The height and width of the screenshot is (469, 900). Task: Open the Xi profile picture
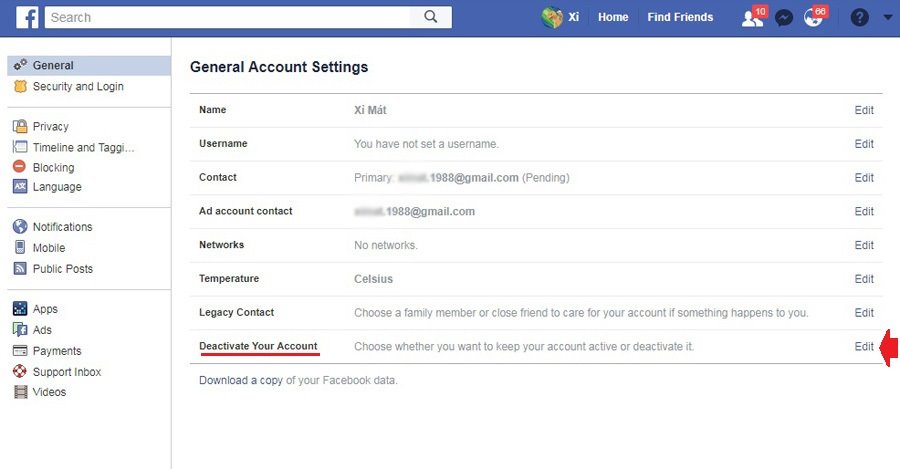552,17
